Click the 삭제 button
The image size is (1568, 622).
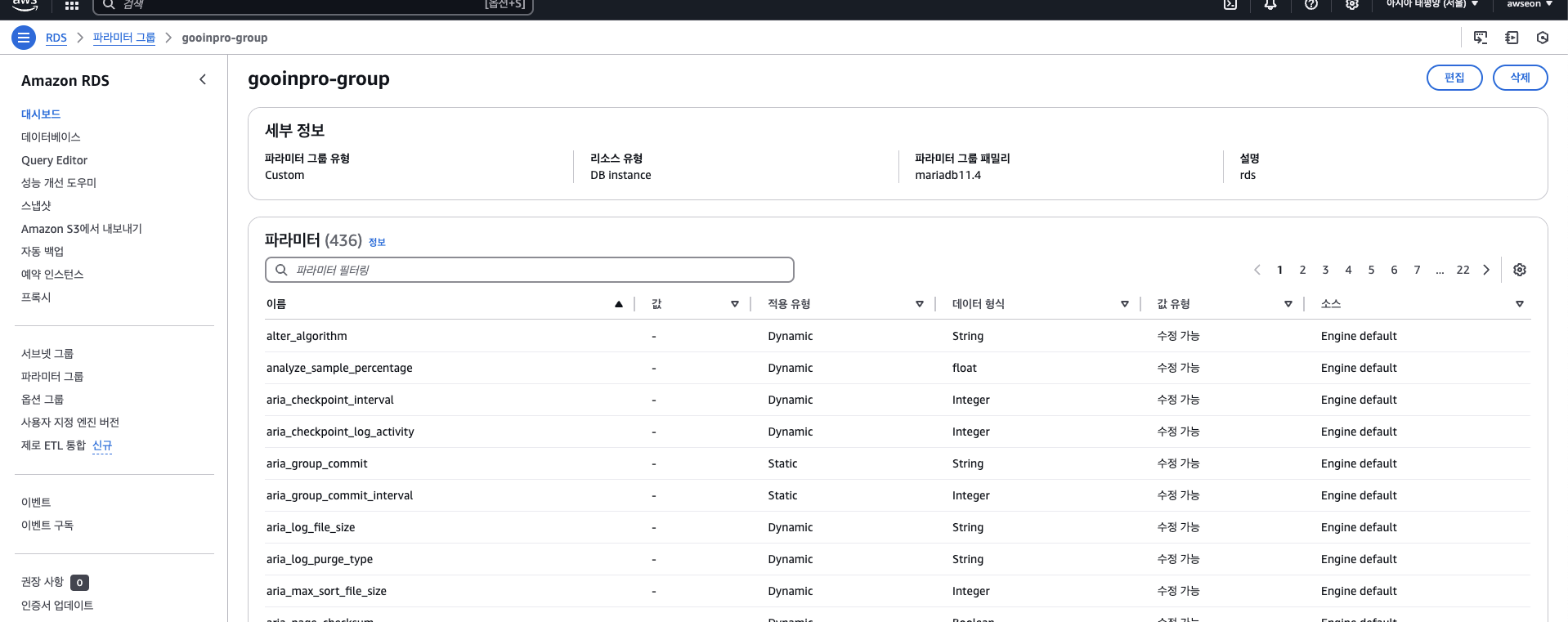pyautogui.click(x=1521, y=78)
